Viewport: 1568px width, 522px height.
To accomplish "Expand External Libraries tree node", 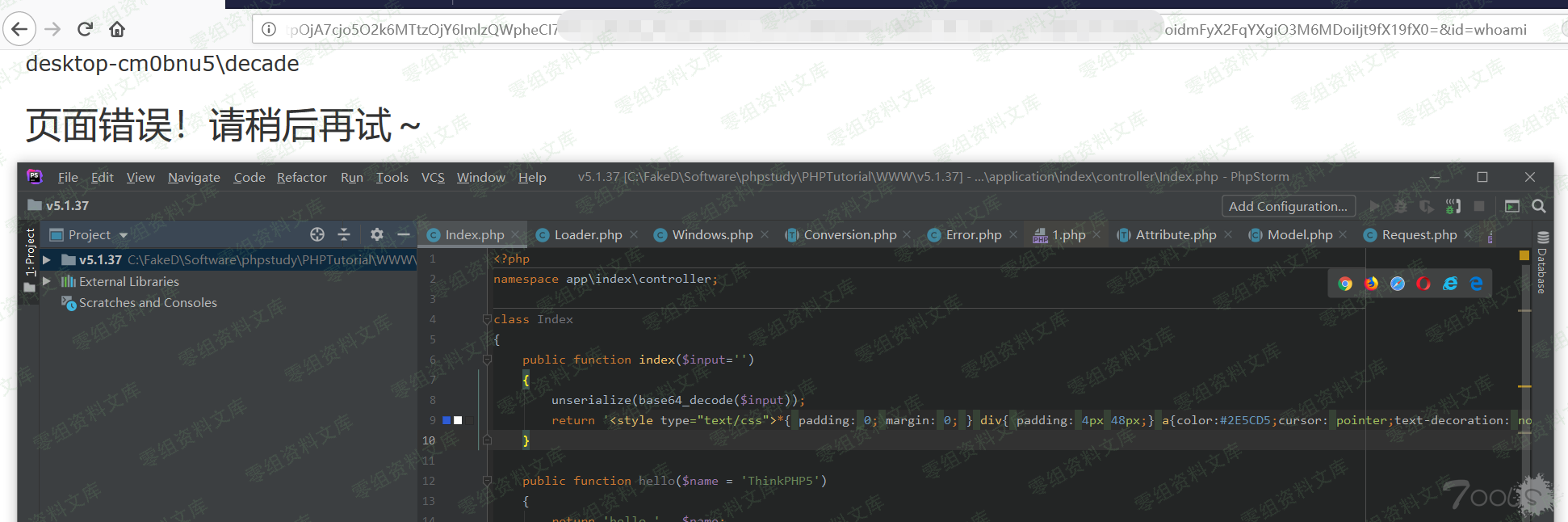I will tap(47, 281).
